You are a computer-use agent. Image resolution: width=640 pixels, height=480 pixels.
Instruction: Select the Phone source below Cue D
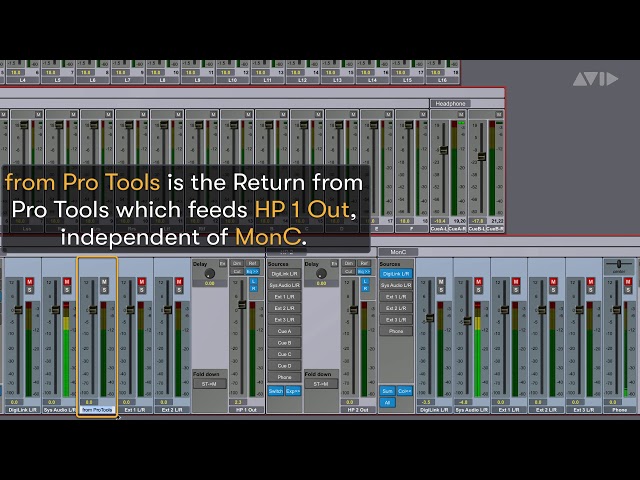pyautogui.click(x=284, y=377)
